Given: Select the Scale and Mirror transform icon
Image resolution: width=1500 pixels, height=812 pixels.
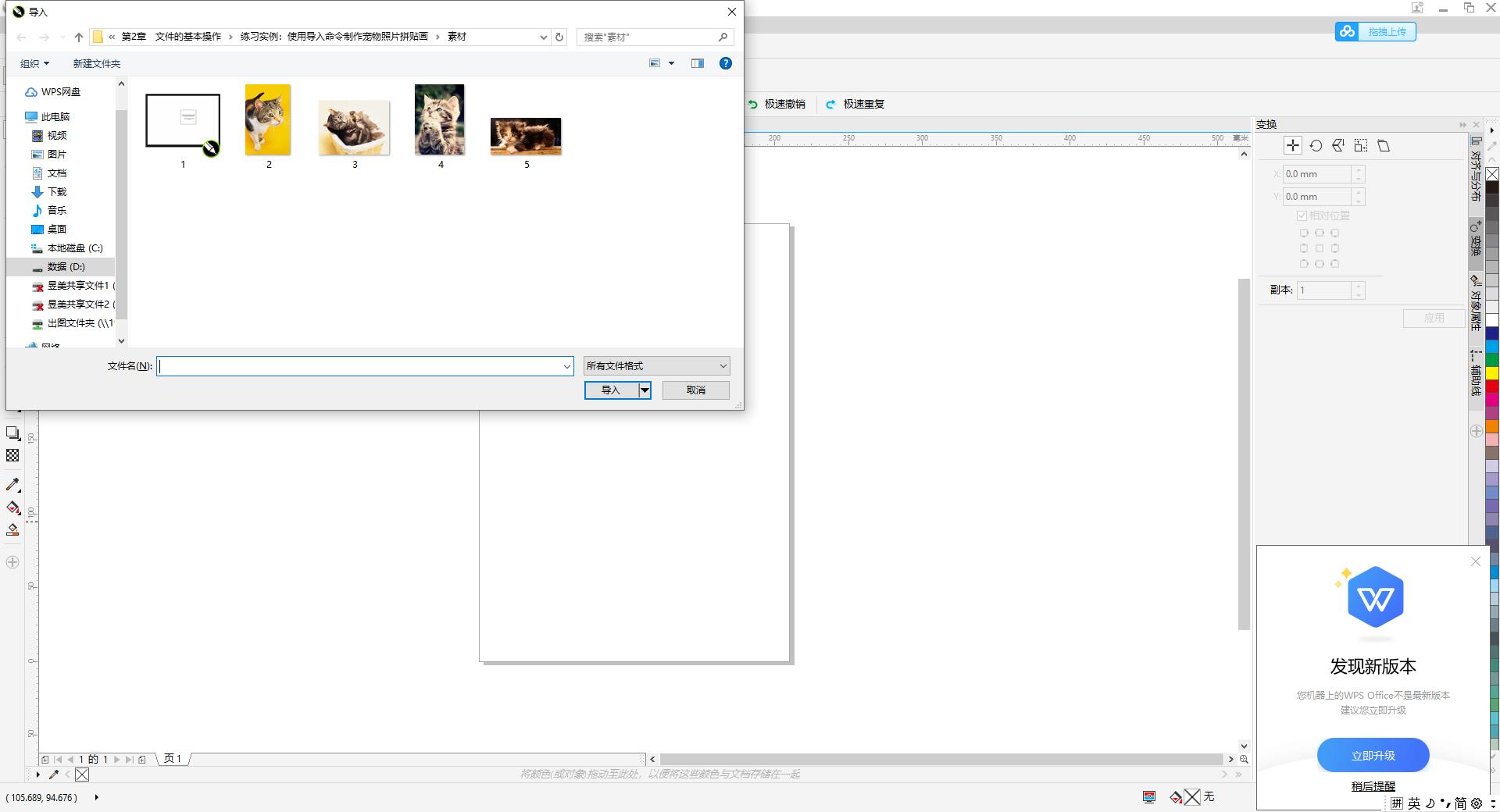Looking at the screenshot, I should pyautogui.click(x=1338, y=145).
